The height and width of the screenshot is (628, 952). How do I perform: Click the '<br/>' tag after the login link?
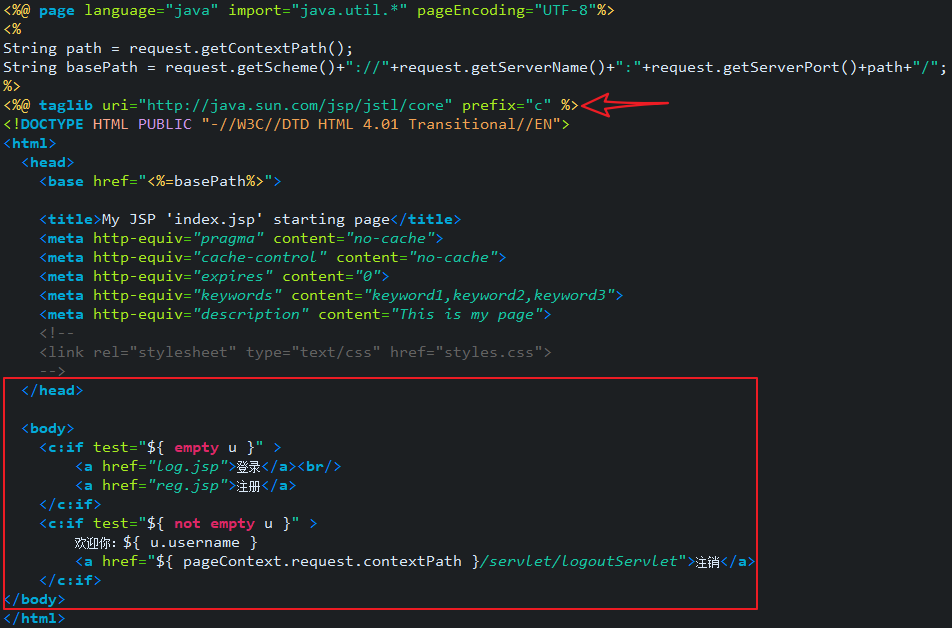point(319,466)
